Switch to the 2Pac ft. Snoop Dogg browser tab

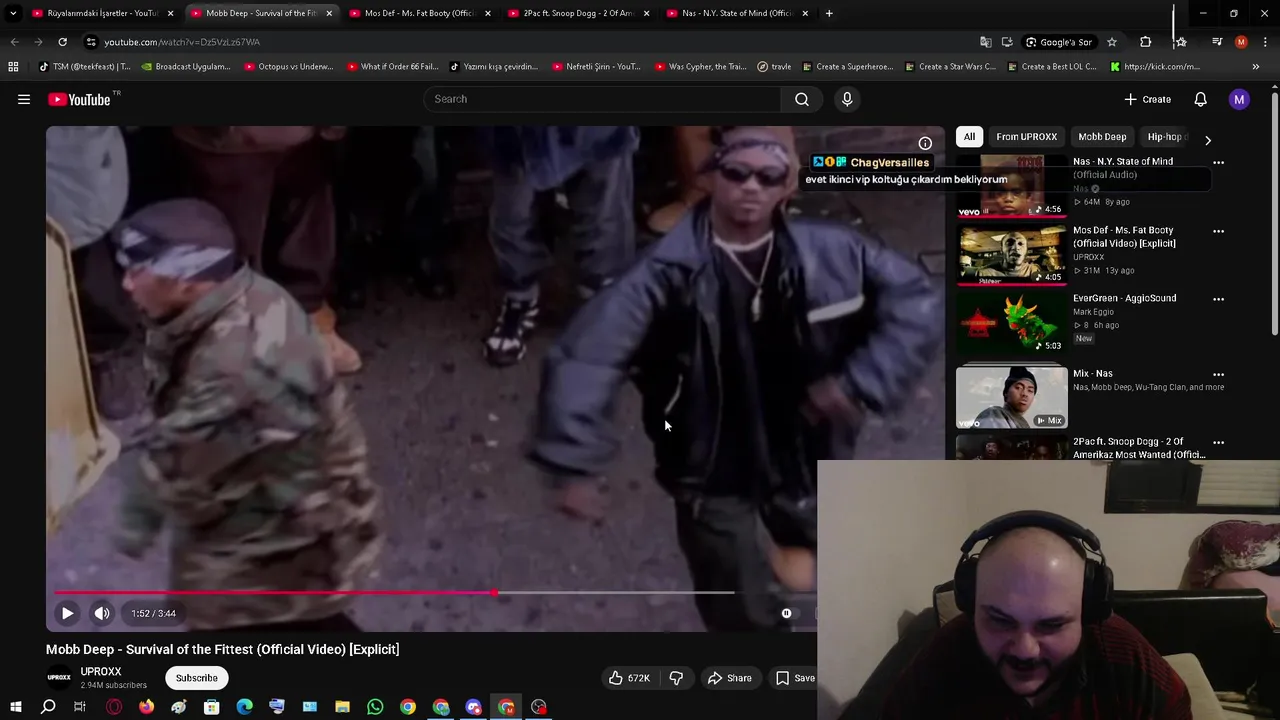[577, 13]
